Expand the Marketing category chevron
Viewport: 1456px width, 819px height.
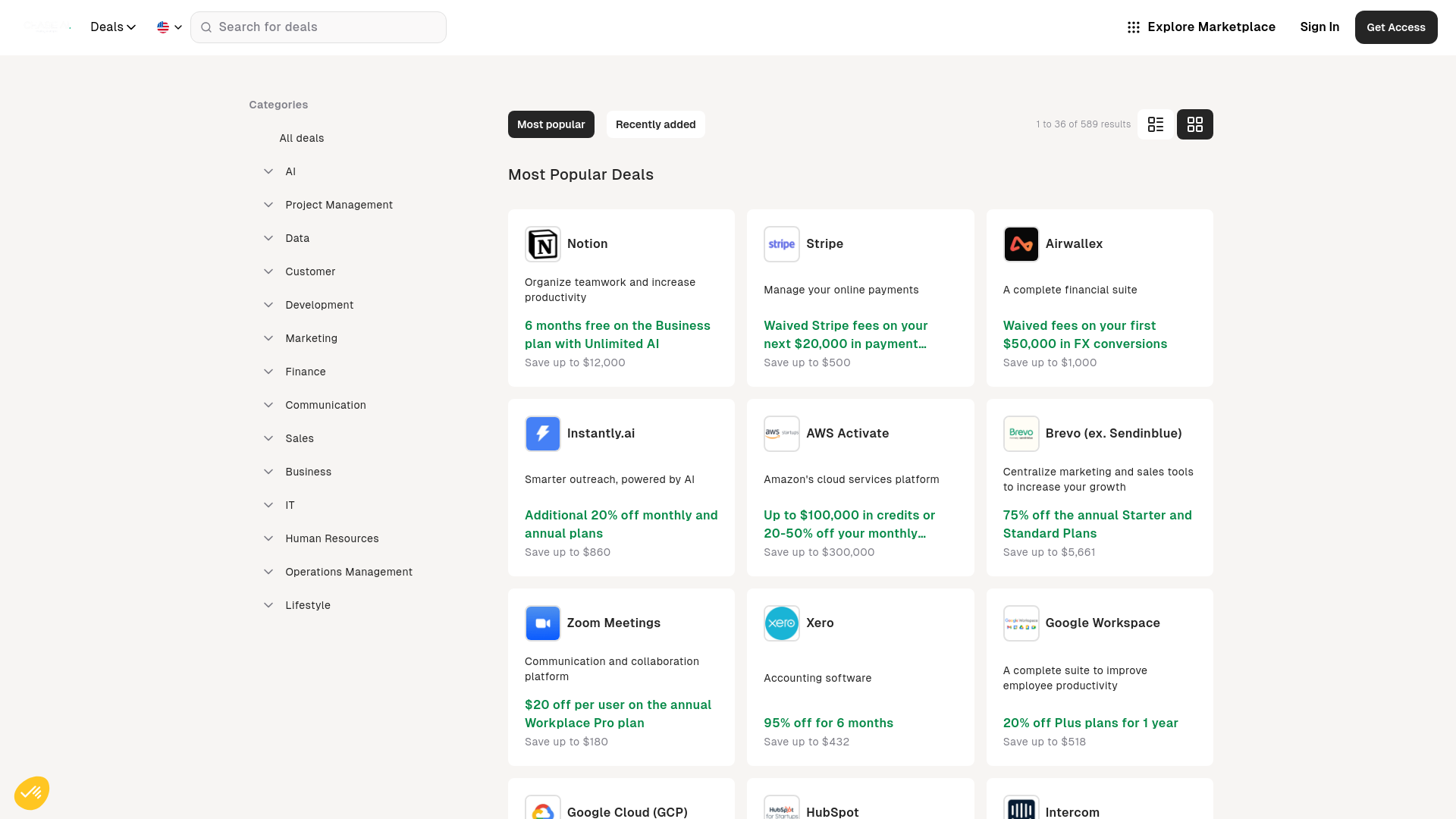tap(268, 338)
